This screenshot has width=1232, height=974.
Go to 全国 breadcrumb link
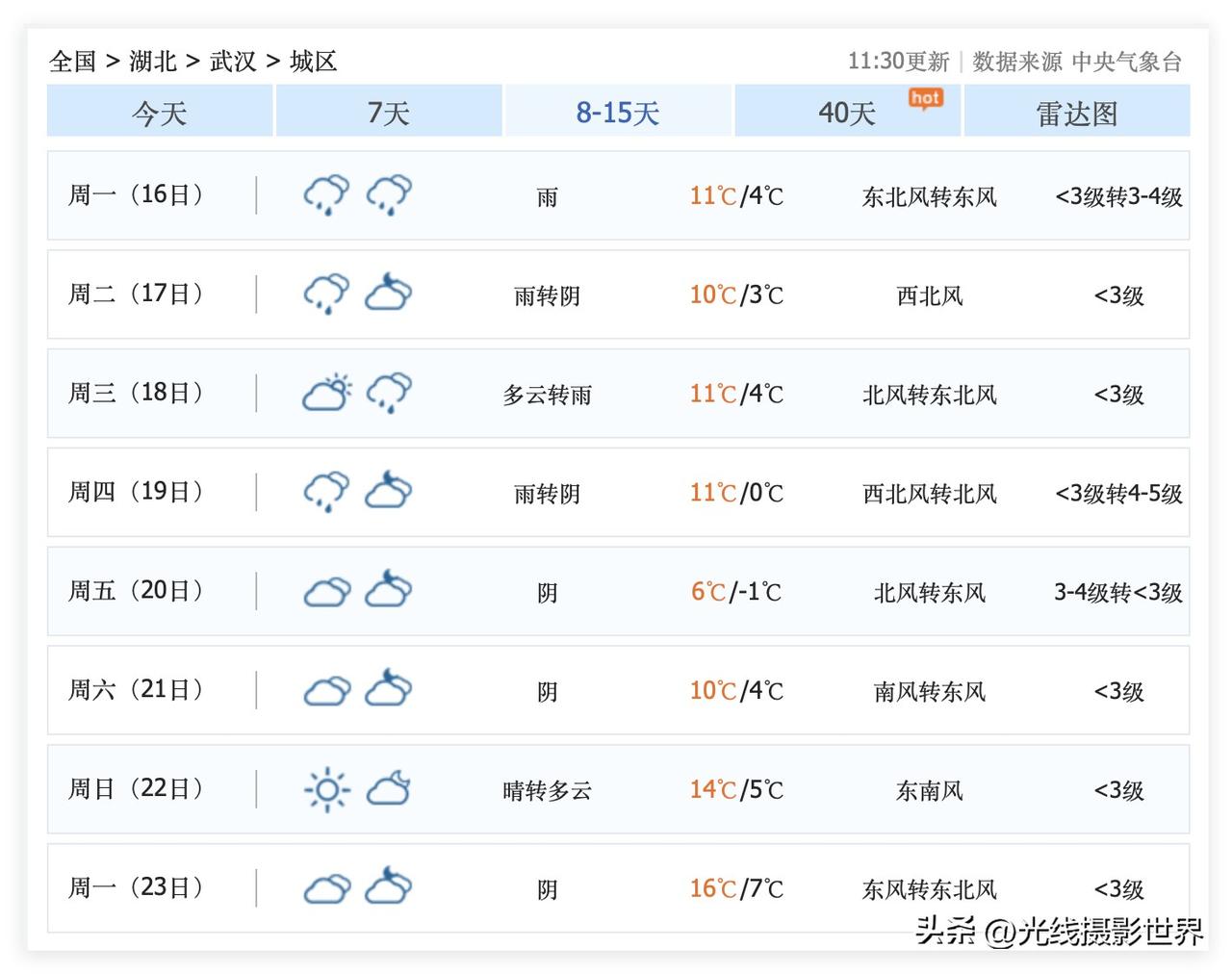point(73,62)
